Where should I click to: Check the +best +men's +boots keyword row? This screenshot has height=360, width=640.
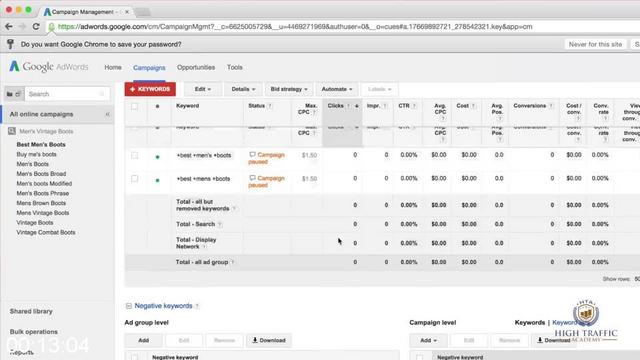click(x=134, y=156)
